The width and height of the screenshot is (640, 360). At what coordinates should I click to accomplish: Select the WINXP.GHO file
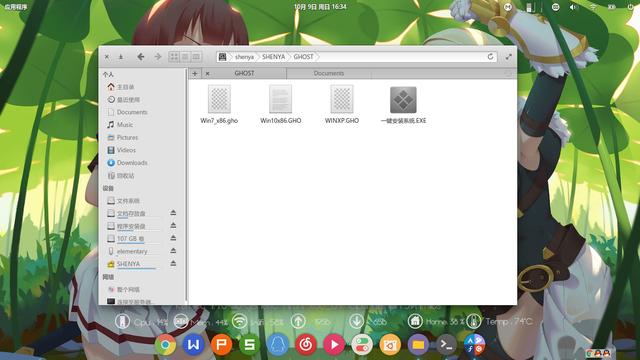pyautogui.click(x=342, y=104)
